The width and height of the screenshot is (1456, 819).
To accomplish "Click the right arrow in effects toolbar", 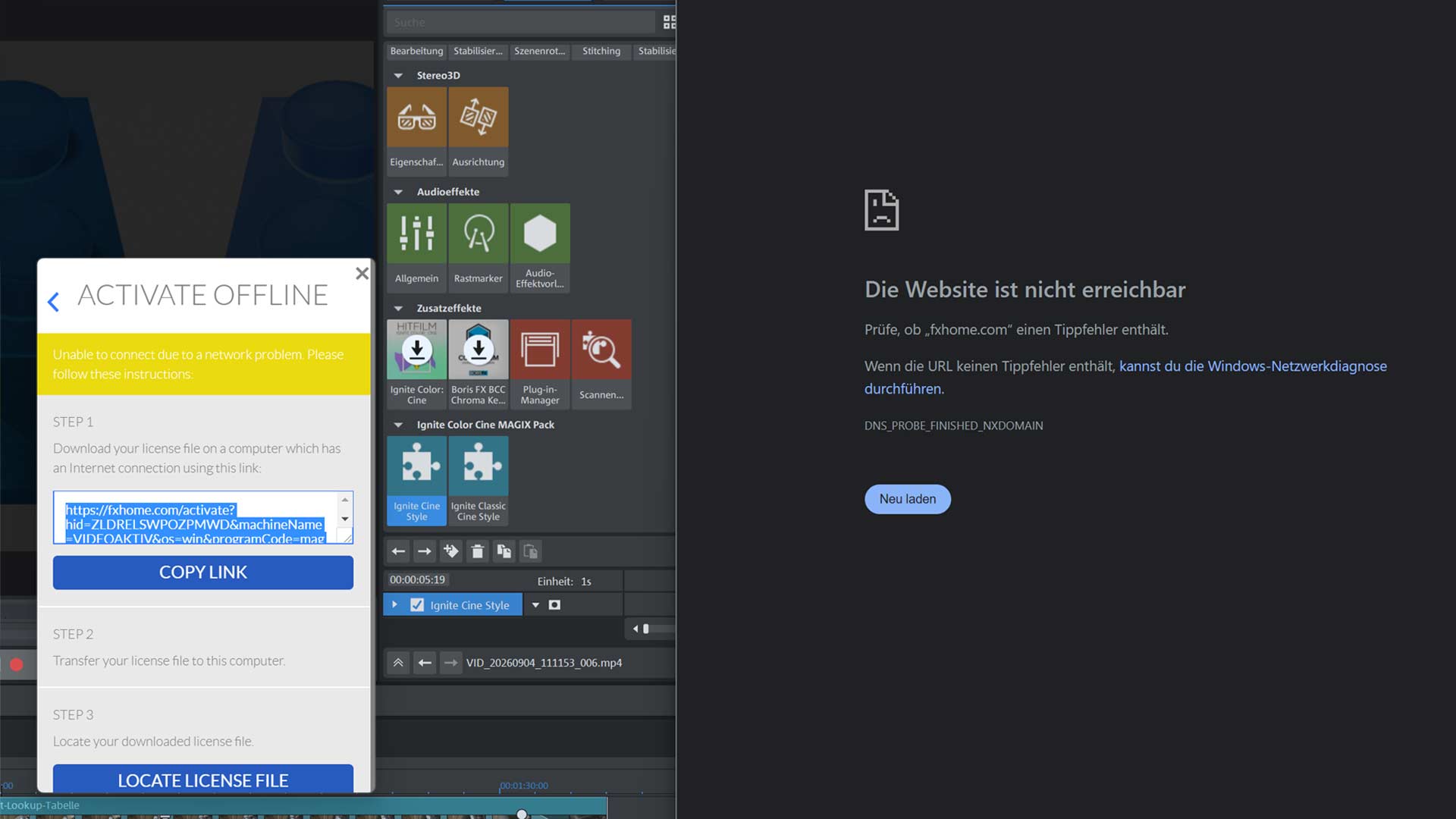I will pyautogui.click(x=425, y=551).
